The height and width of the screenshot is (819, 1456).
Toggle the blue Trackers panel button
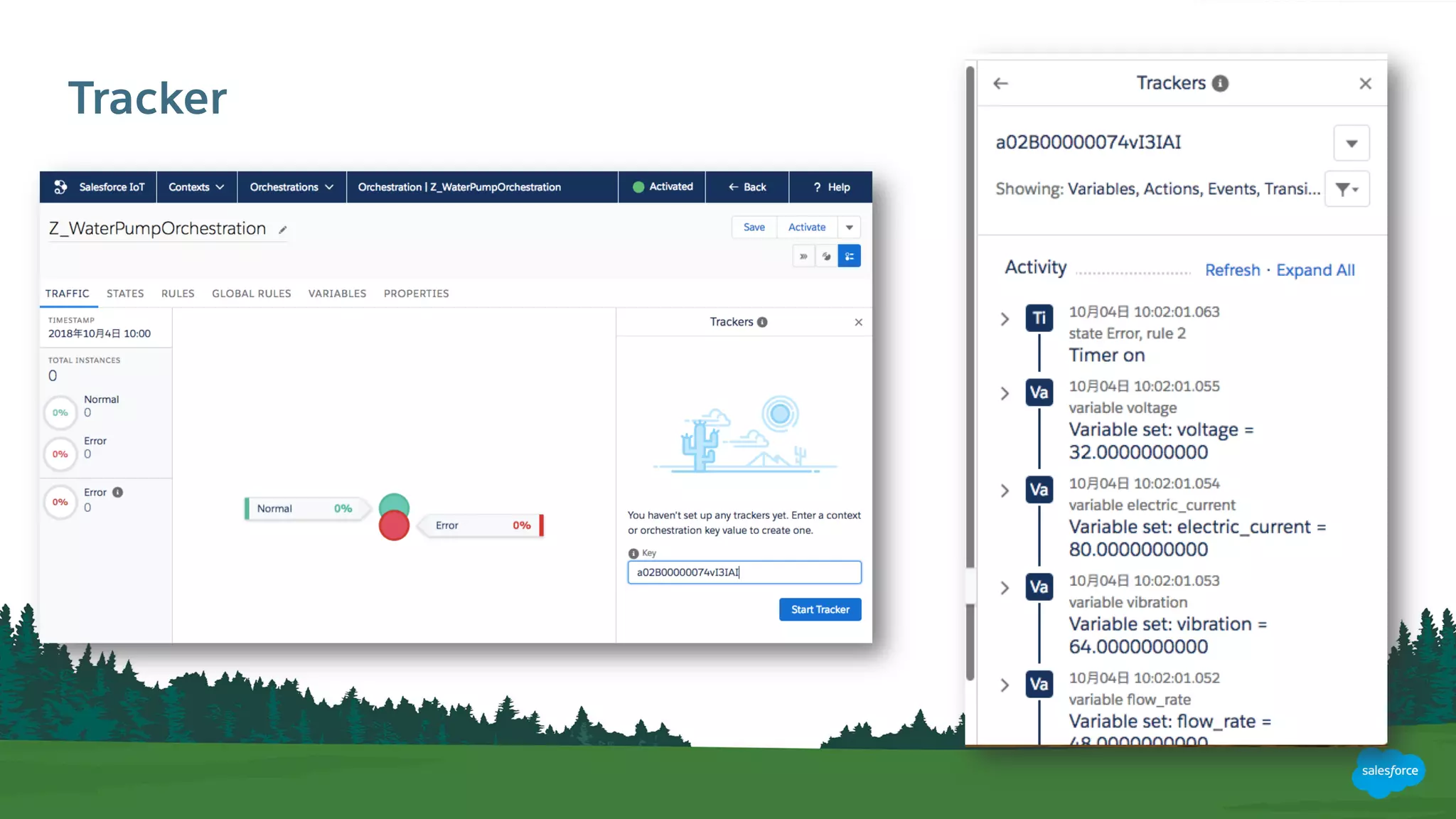850,257
